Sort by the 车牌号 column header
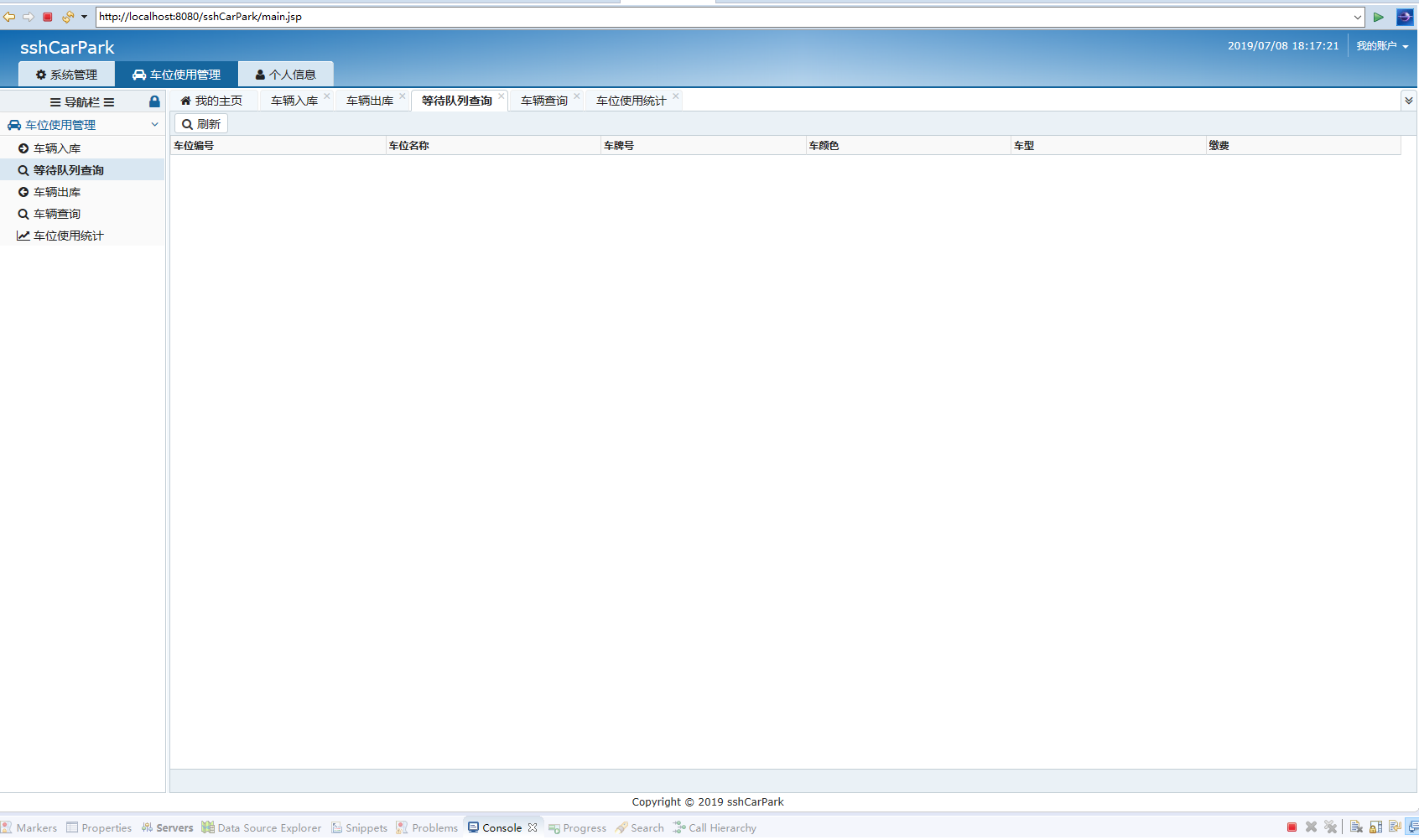 pyautogui.click(x=704, y=146)
